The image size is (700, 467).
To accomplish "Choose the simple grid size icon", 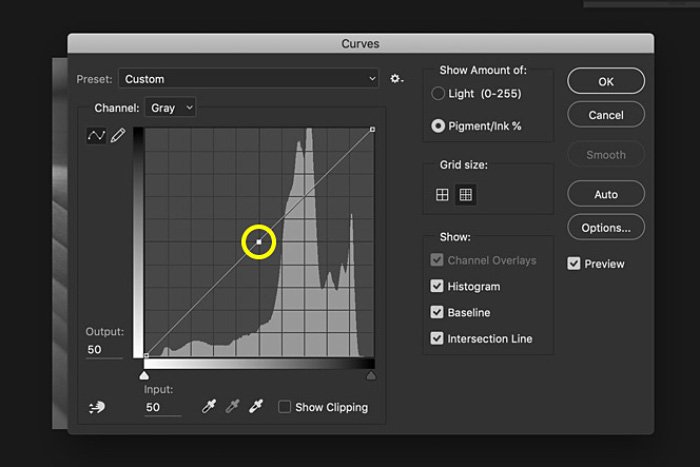I will click(x=442, y=195).
